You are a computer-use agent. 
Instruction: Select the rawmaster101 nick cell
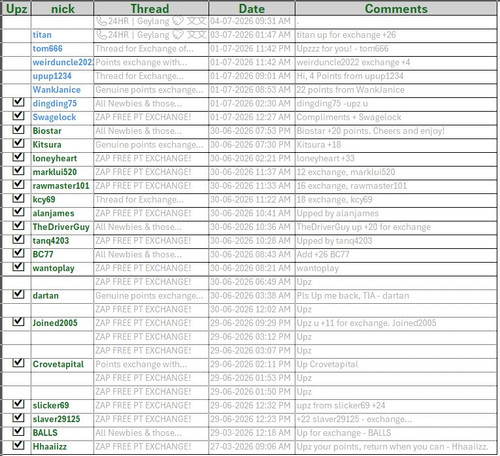[63, 186]
